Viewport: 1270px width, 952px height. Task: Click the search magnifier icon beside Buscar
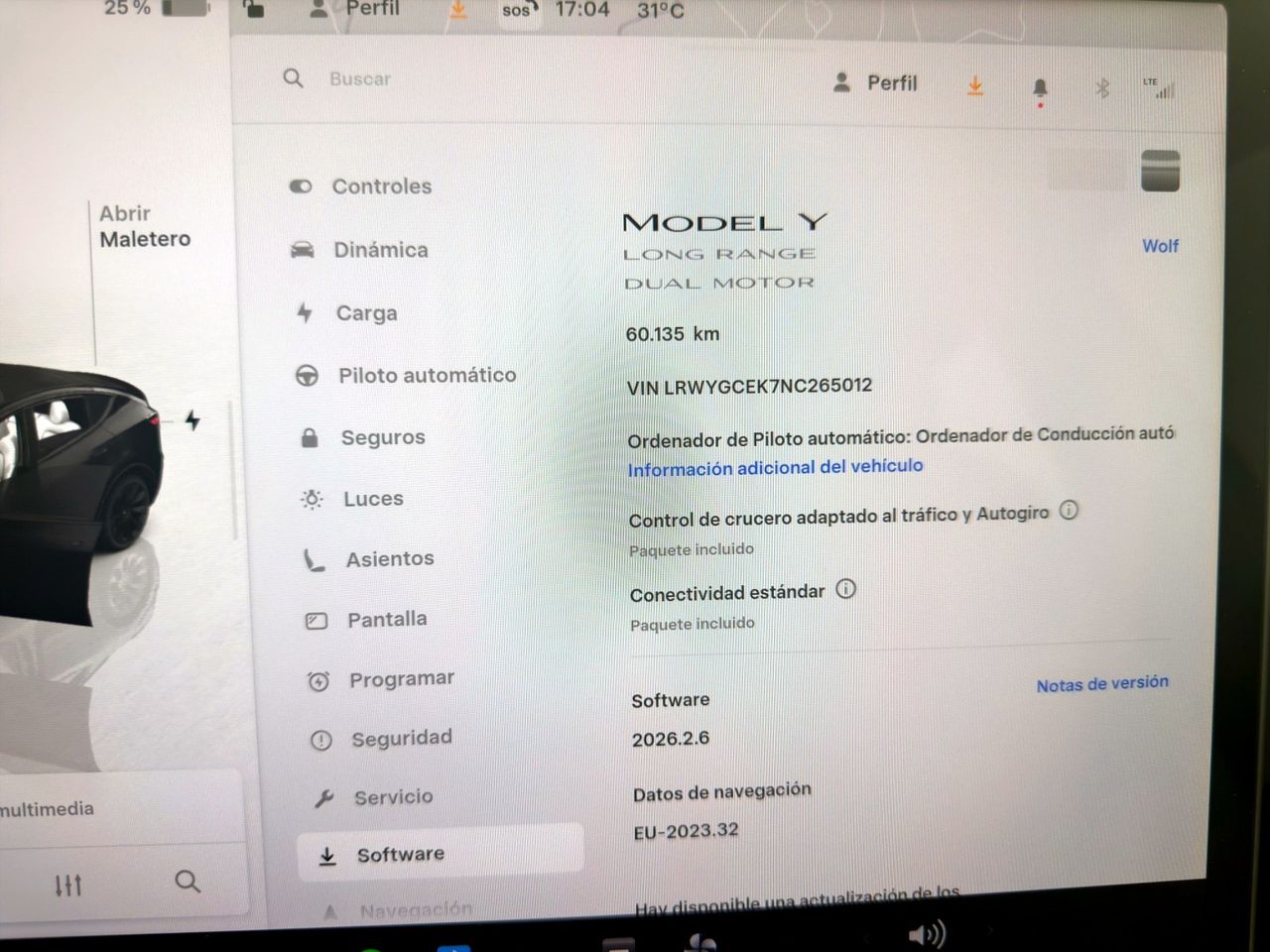[x=293, y=78]
